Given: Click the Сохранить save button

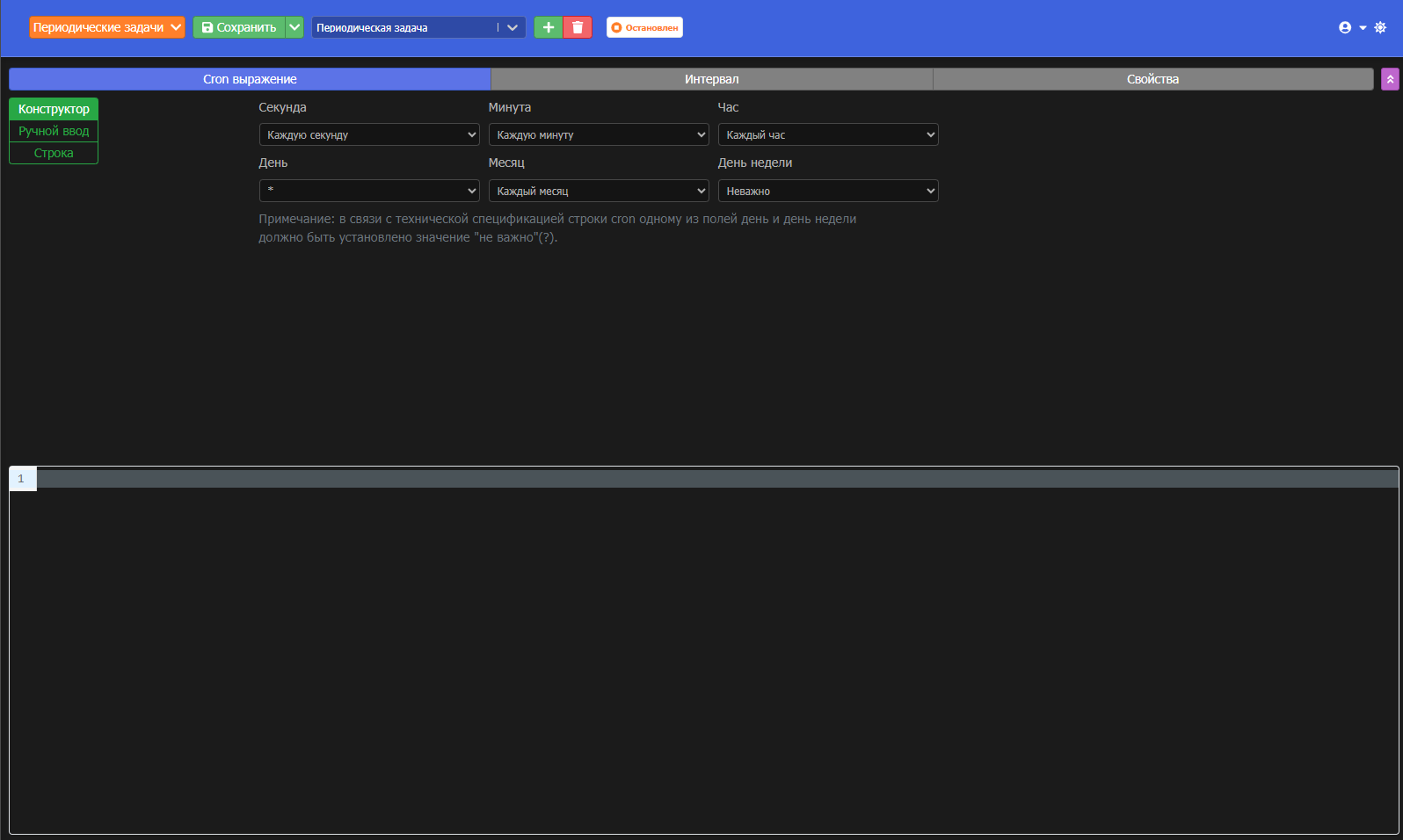Looking at the screenshot, I should (x=239, y=27).
